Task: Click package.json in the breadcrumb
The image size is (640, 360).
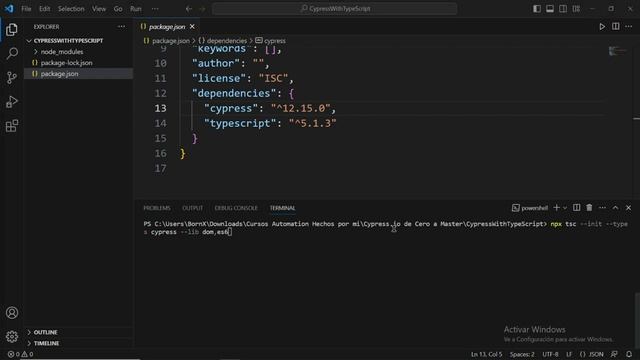Action: point(171,41)
